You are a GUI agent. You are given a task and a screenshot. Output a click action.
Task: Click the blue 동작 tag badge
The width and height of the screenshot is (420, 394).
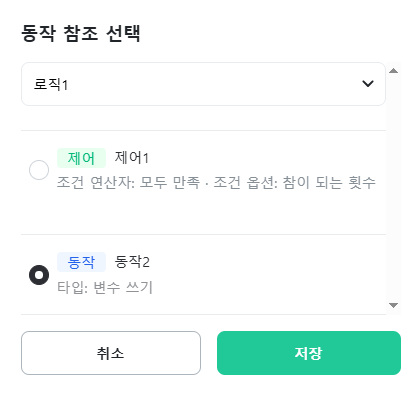tap(81, 262)
